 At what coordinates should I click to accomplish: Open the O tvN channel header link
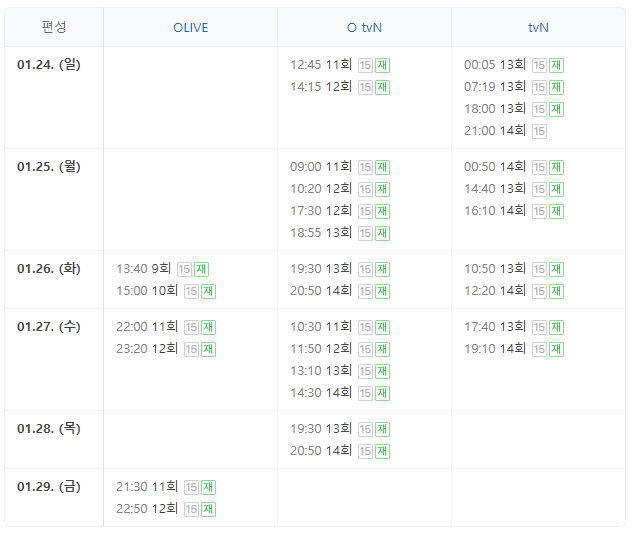pyautogui.click(x=364, y=27)
